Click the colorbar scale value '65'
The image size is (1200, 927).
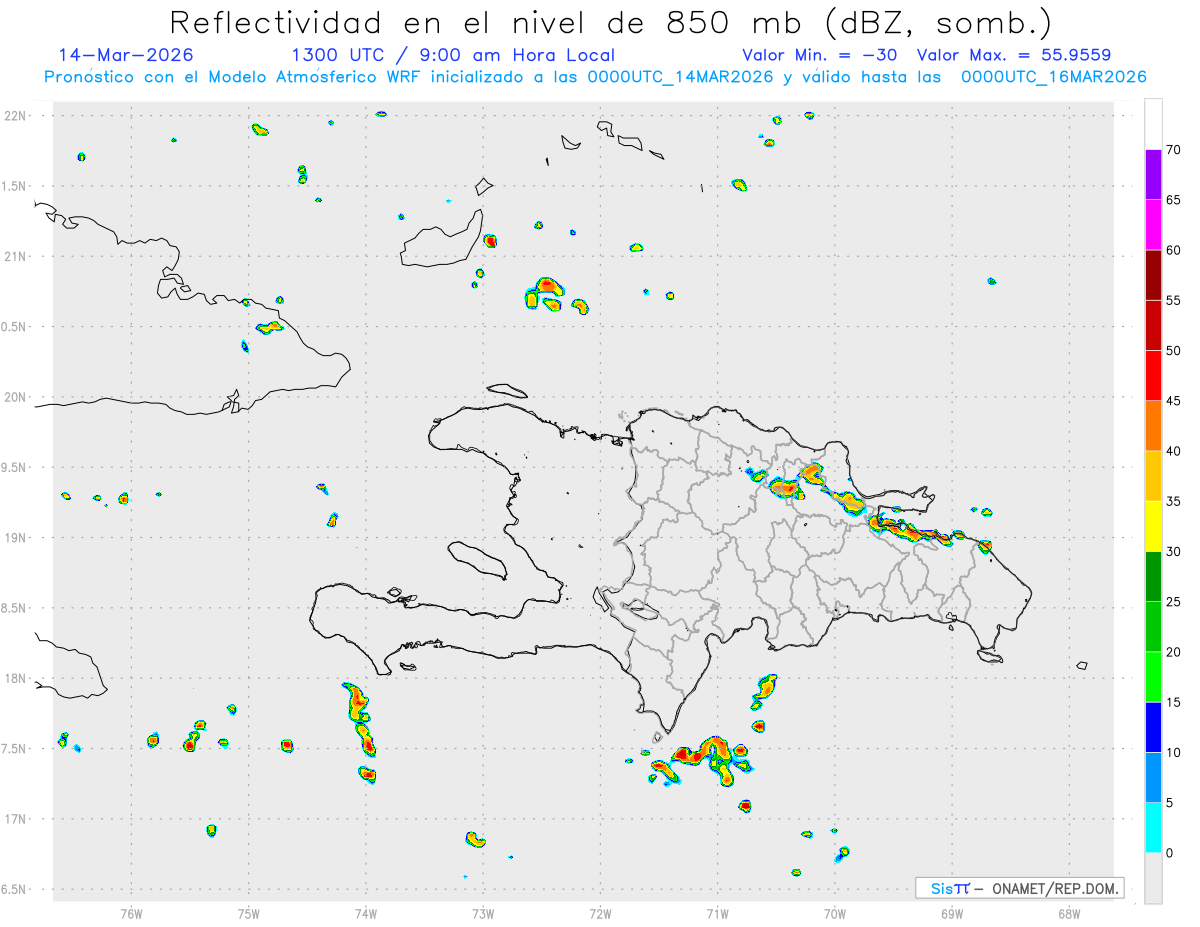click(x=1174, y=200)
